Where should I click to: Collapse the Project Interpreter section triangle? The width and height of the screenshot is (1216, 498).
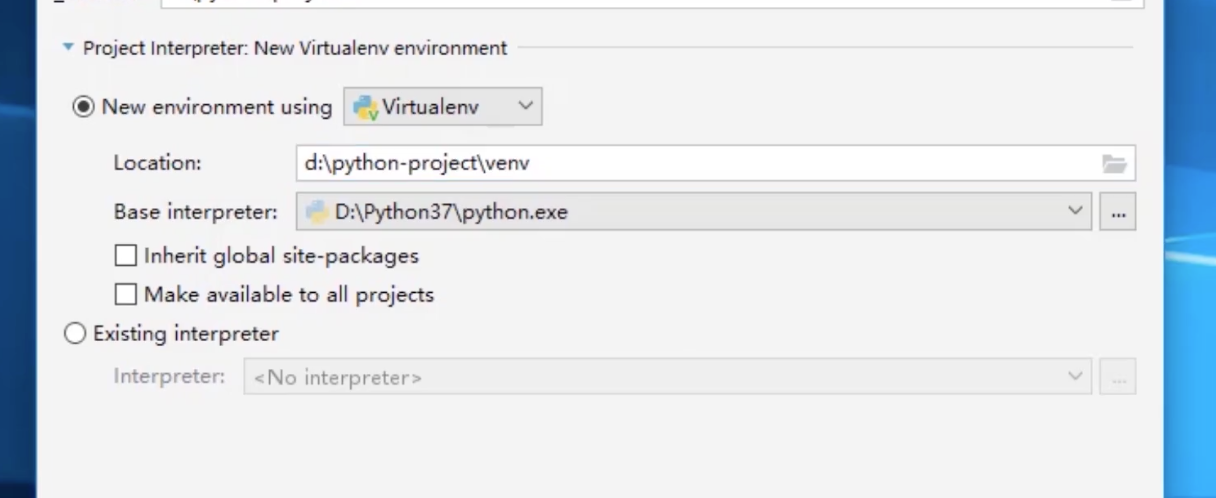tap(68, 47)
